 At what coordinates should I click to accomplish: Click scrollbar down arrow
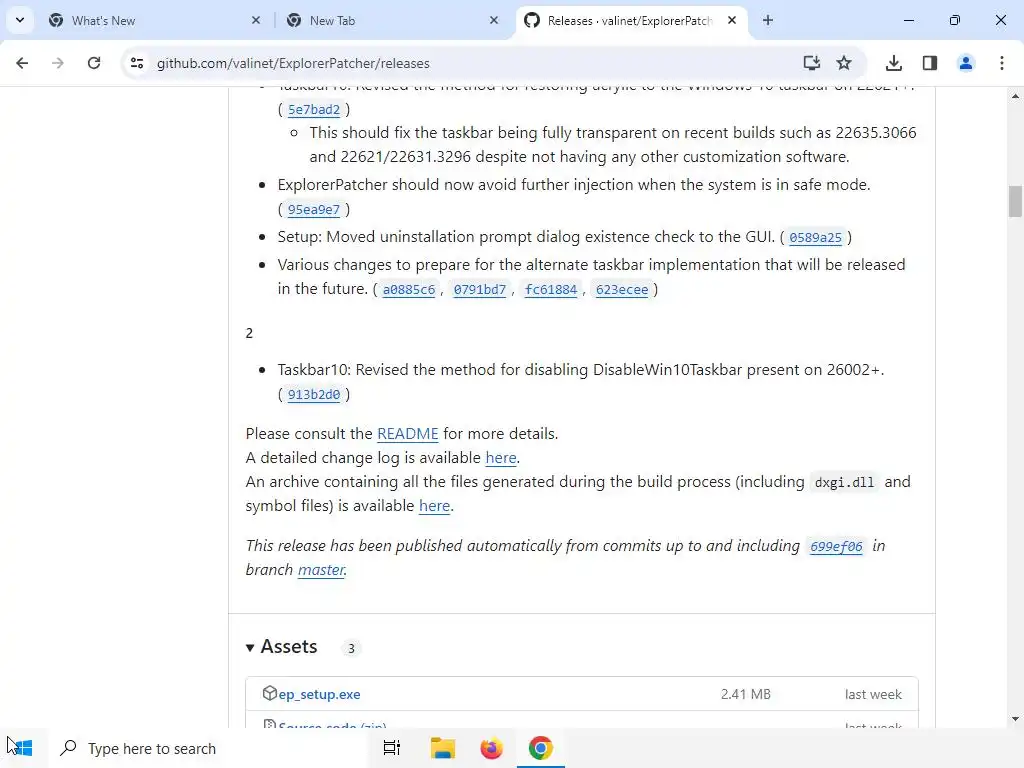coord(1015,719)
